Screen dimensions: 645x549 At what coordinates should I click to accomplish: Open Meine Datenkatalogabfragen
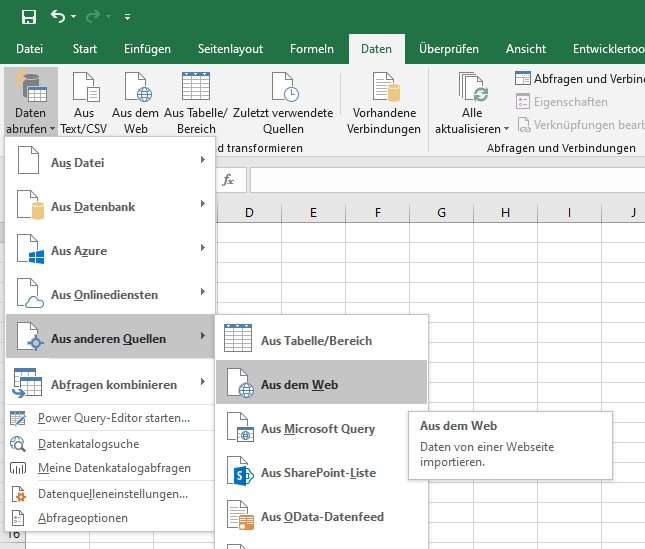pos(110,468)
